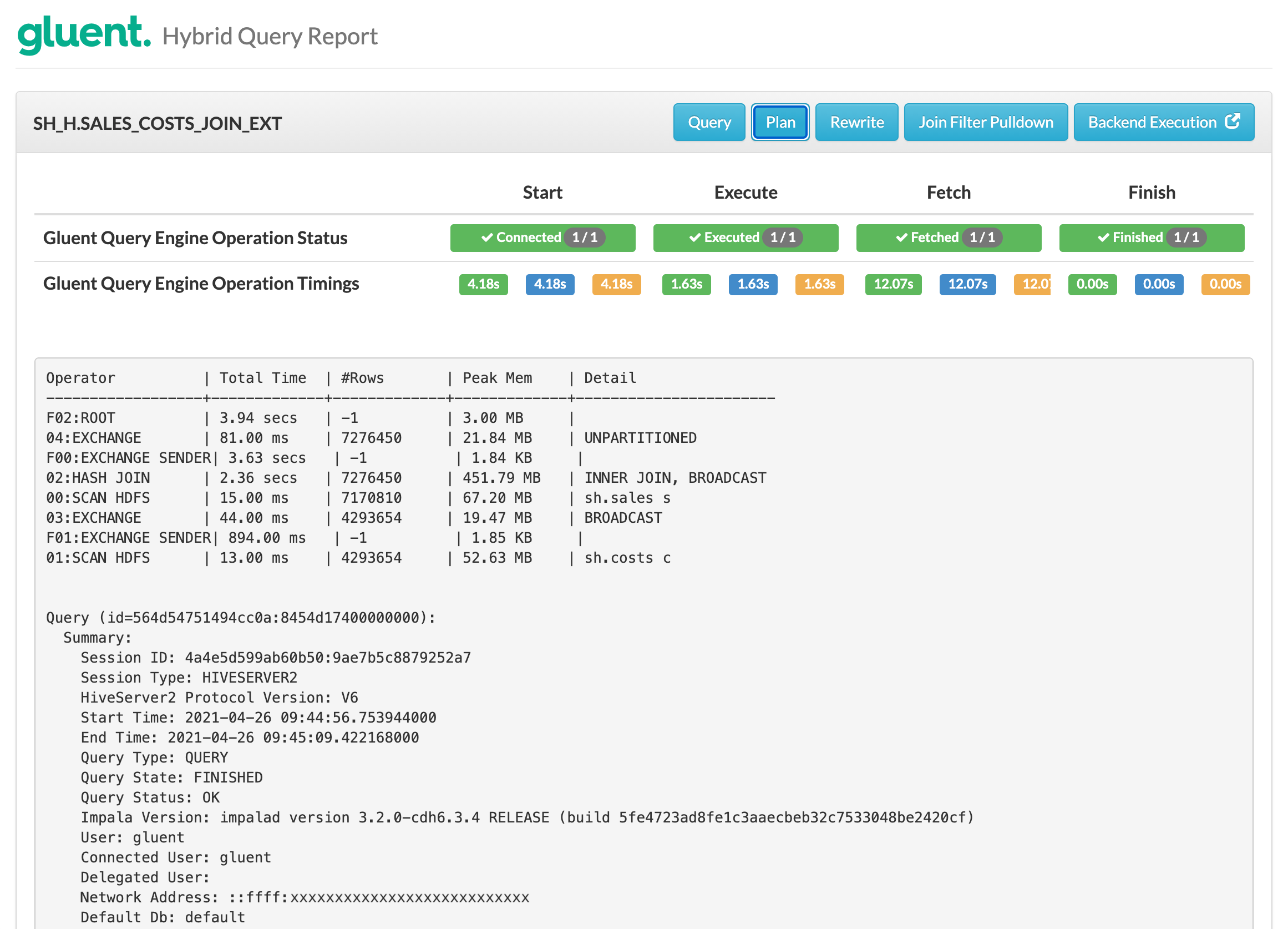Image resolution: width=1288 pixels, height=929 pixels.
Task: Click the Impala Version line
Action: (527, 817)
